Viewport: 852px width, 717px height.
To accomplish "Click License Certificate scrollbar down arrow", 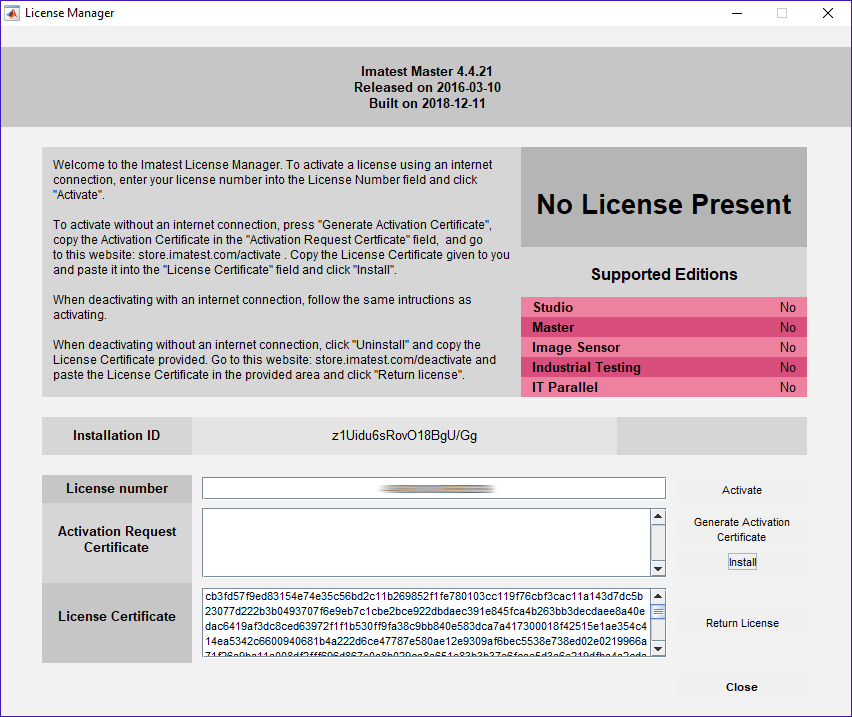I will coord(658,649).
